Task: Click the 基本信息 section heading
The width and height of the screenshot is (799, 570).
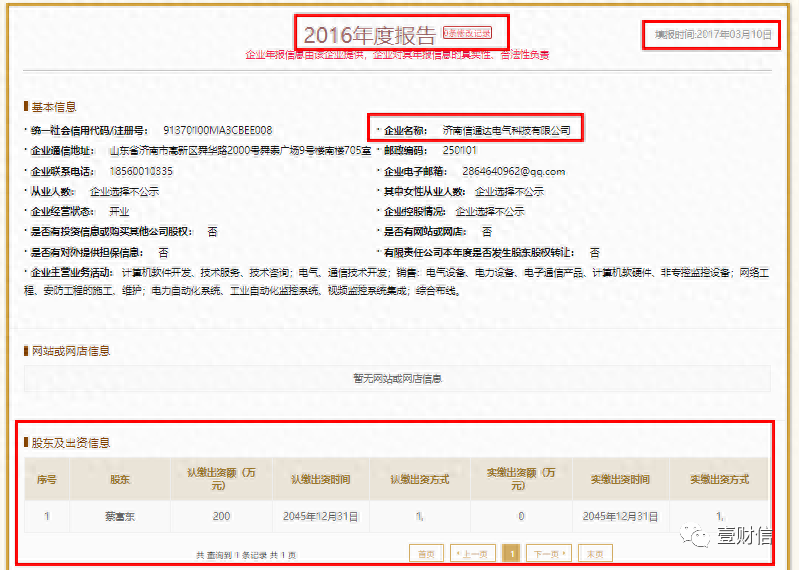Action: pos(54,107)
